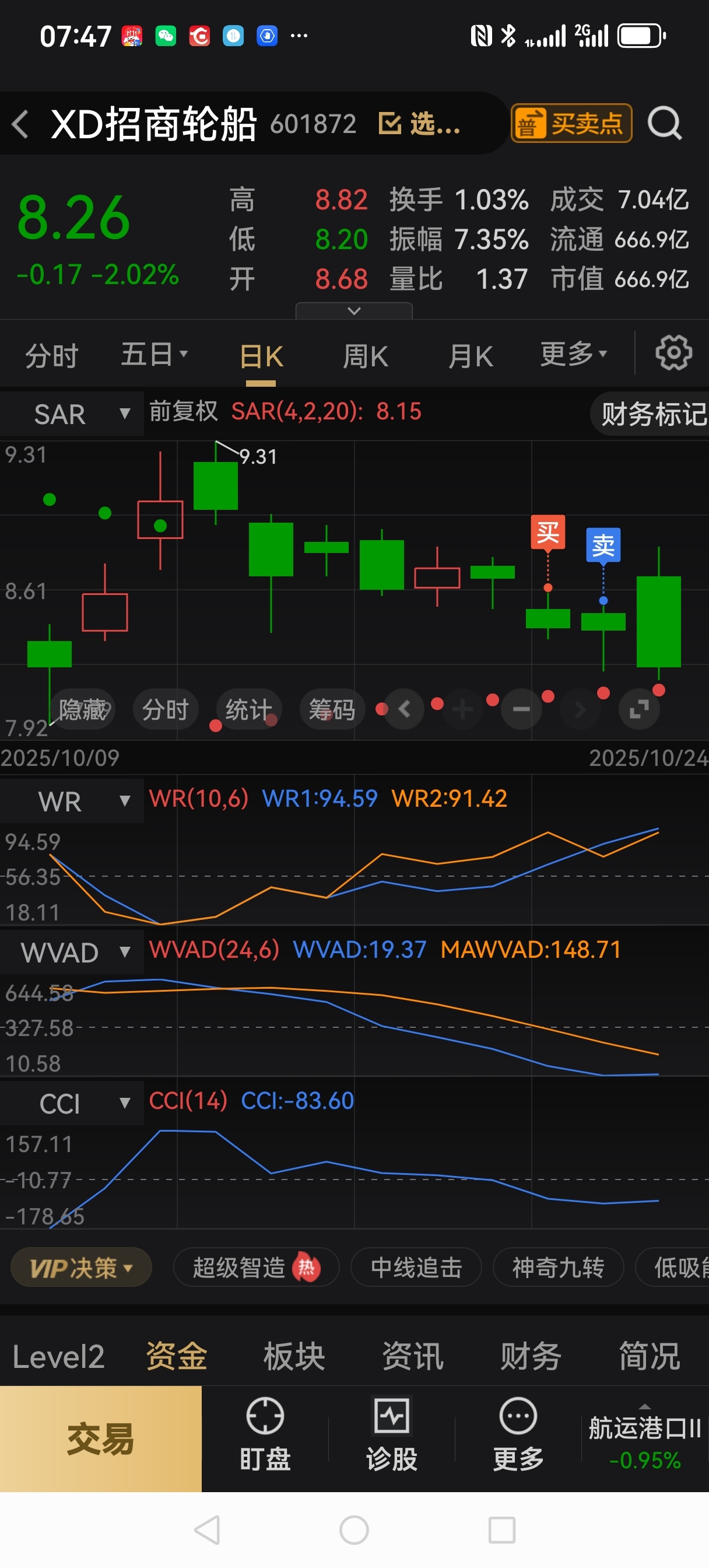This screenshot has width=709, height=1568.
Task: Tap the CCI:-83.60 reading
Action: coord(297,1100)
